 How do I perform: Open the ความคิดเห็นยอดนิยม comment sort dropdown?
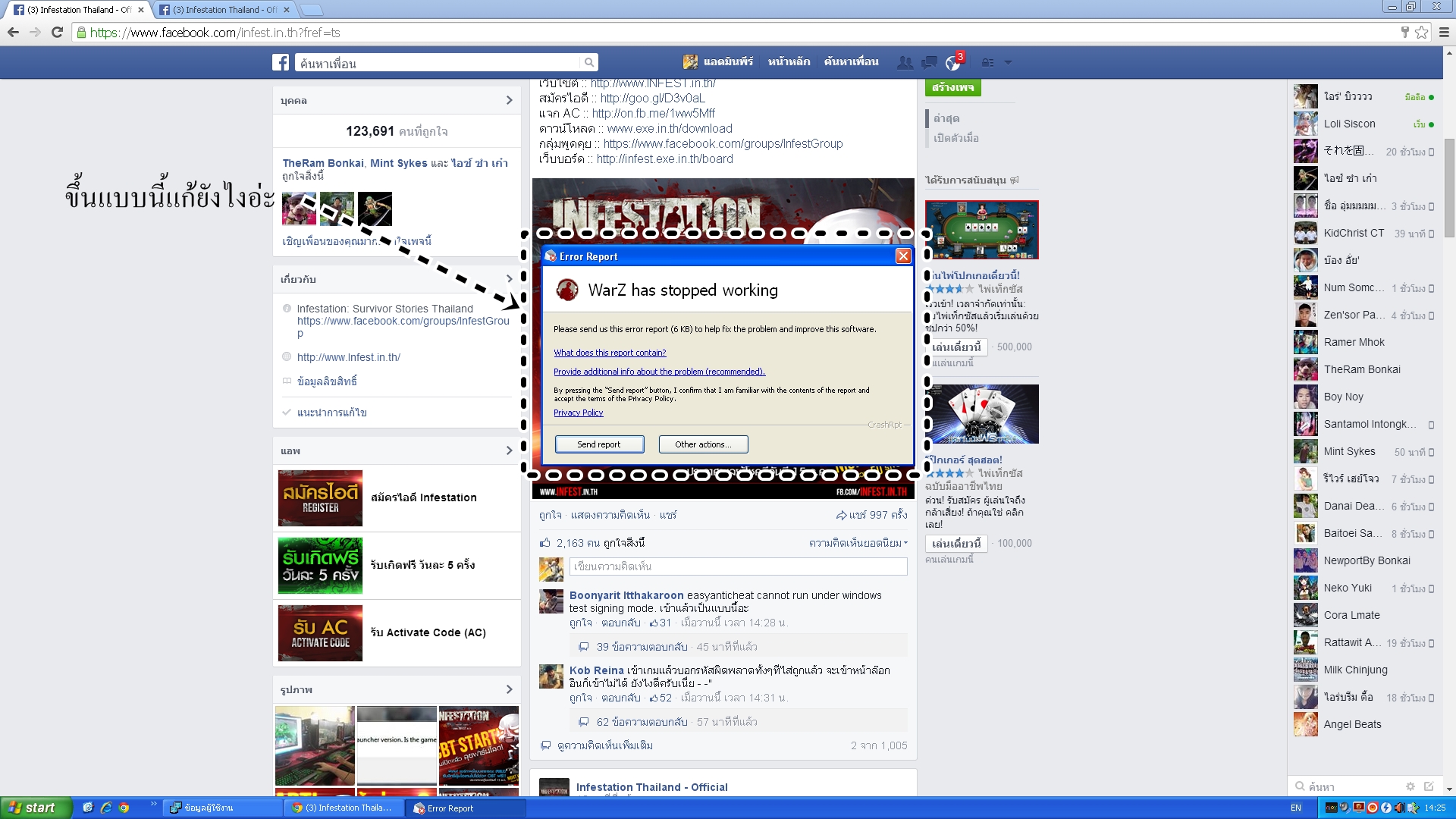pyautogui.click(x=858, y=543)
